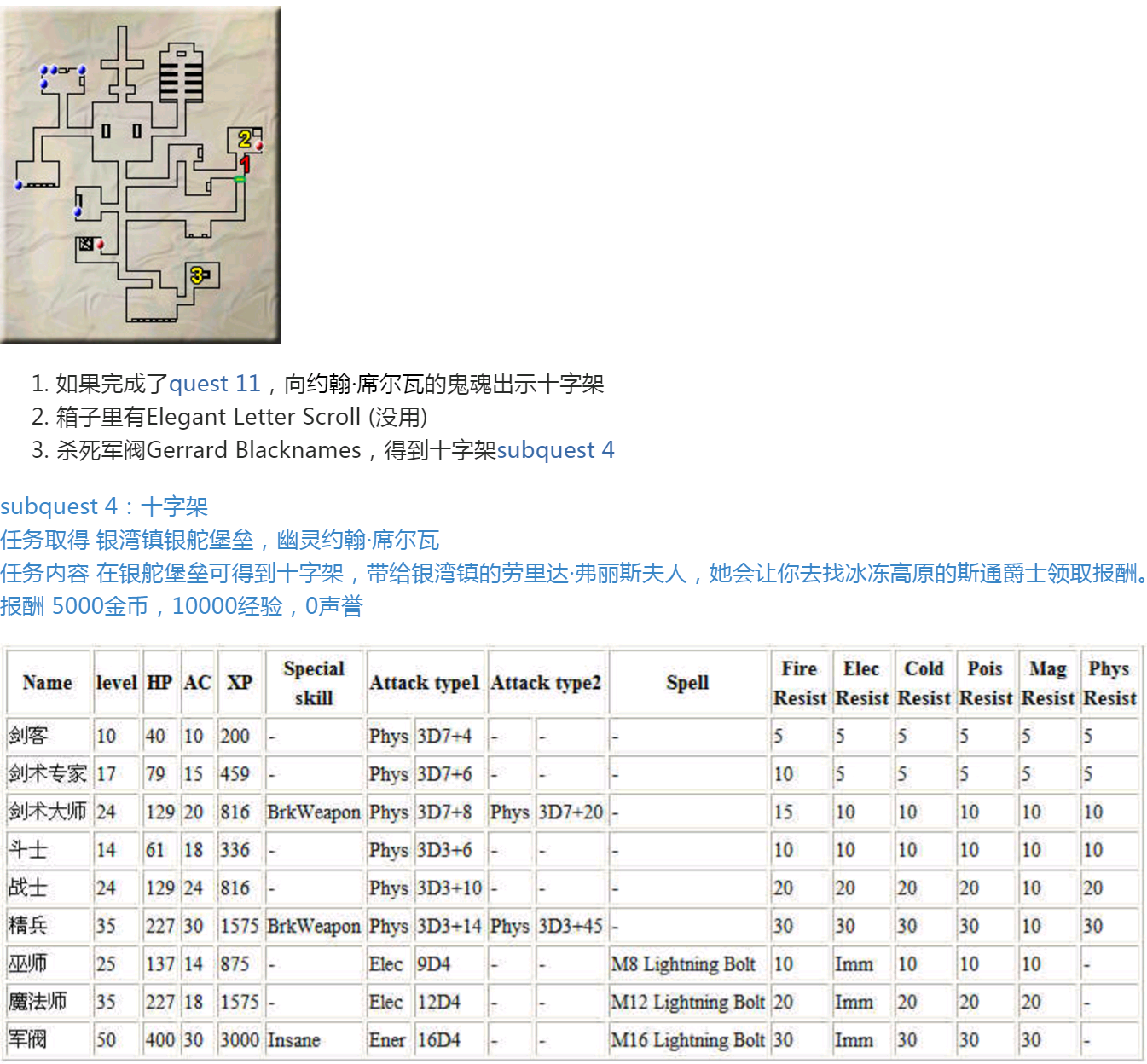Click the 'Attack type1' column header
Image resolution: width=1147 pixels, height=1064 pixels.
(425, 683)
